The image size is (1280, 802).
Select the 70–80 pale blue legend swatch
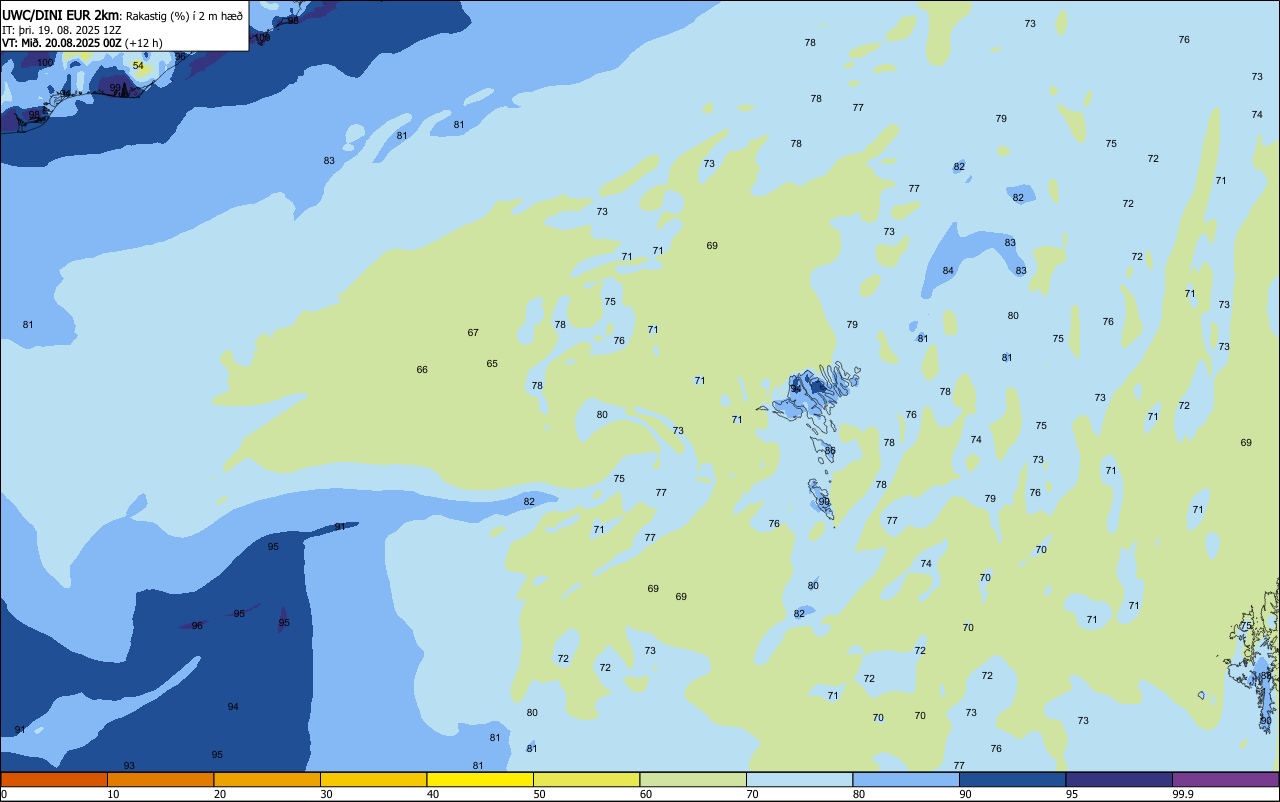coord(799,779)
